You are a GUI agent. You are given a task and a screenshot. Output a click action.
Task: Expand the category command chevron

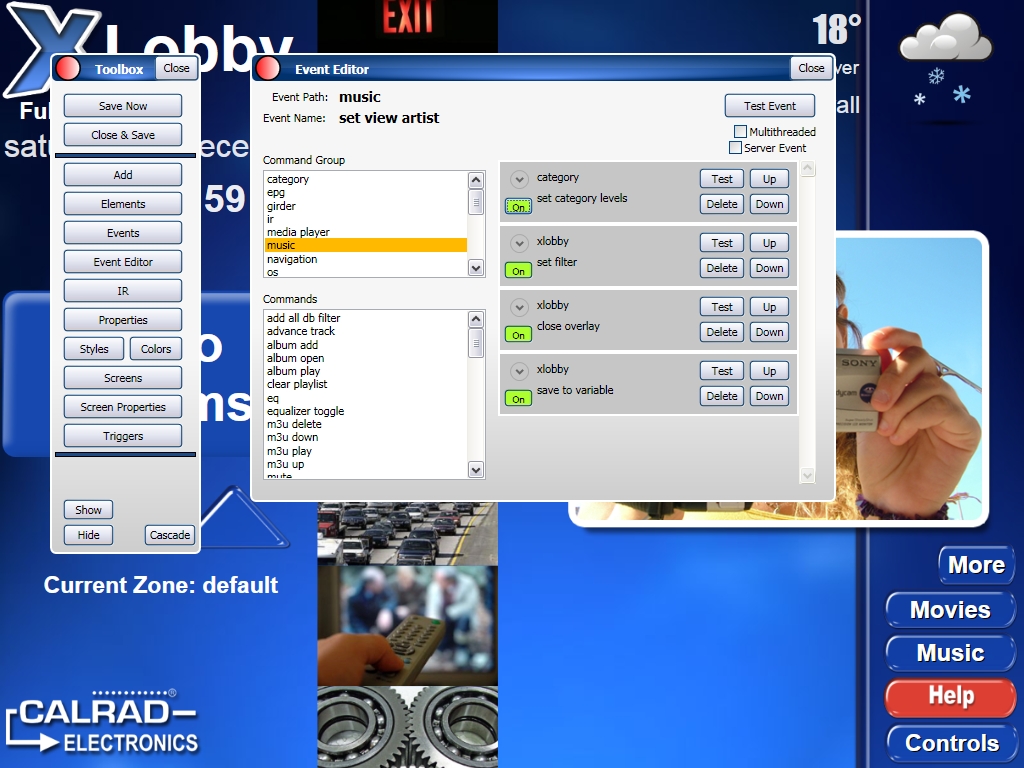[519, 179]
